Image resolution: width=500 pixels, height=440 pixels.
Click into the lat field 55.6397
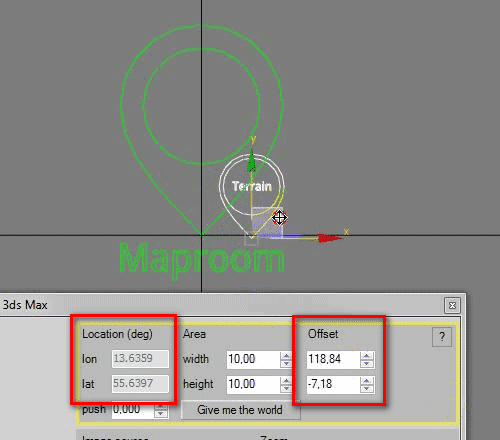coord(140,384)
